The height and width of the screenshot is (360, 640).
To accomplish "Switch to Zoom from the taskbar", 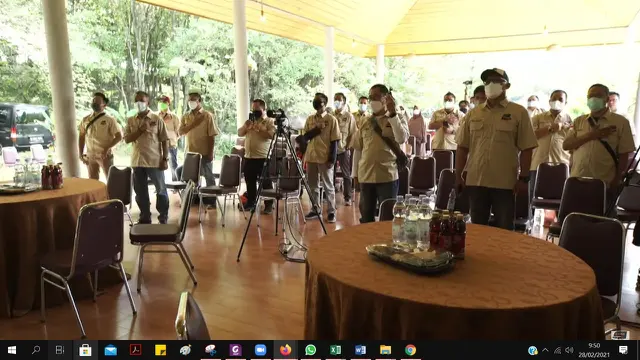I will tap(260, 350).
